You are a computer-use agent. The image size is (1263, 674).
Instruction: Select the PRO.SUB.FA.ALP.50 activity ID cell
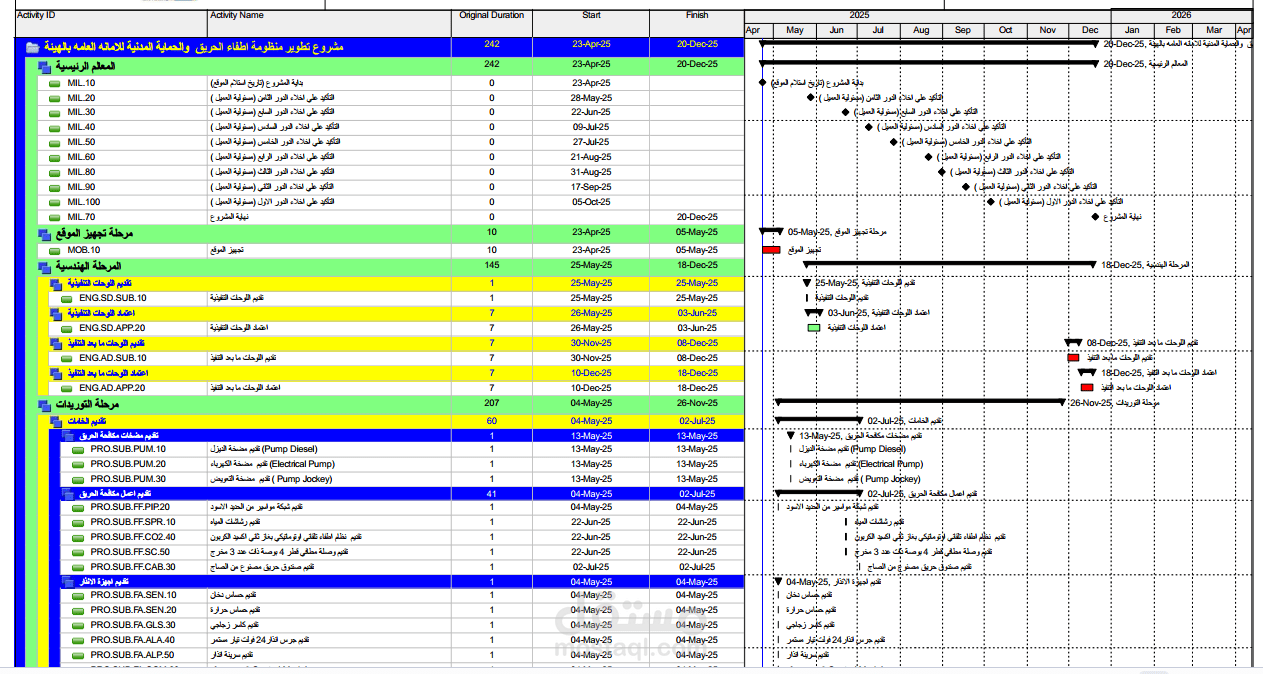(133, 655)
